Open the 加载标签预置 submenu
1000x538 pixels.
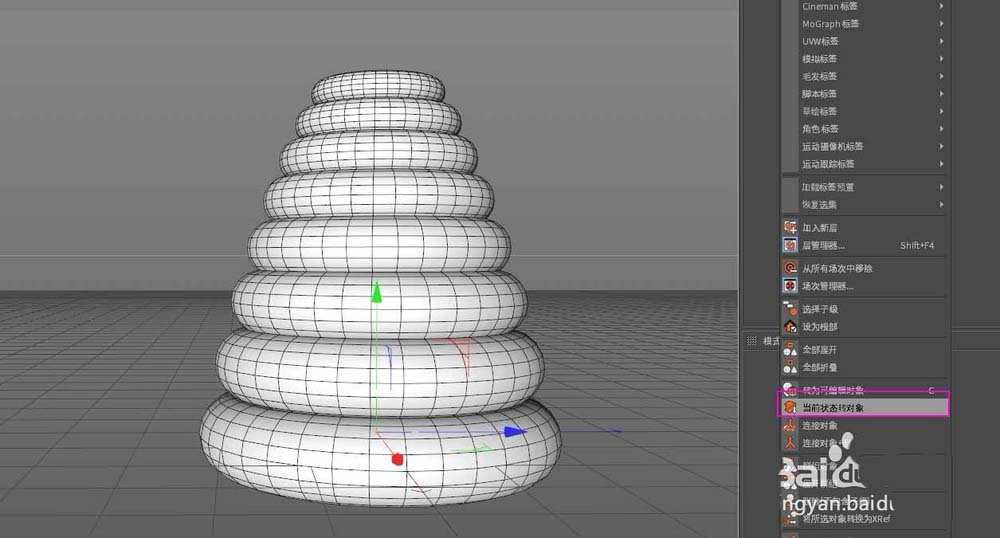pyautogui.click(x=864, y=187)
